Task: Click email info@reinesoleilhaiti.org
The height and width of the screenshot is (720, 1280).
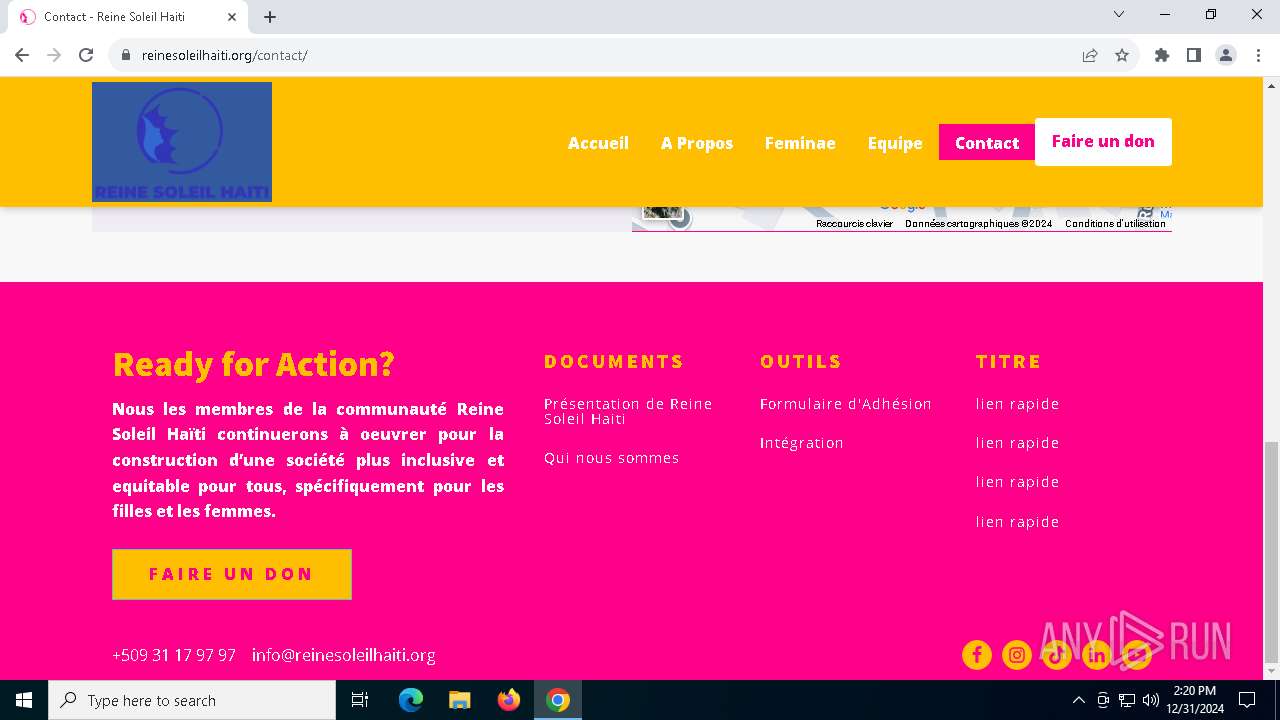Action: (343, 655)
